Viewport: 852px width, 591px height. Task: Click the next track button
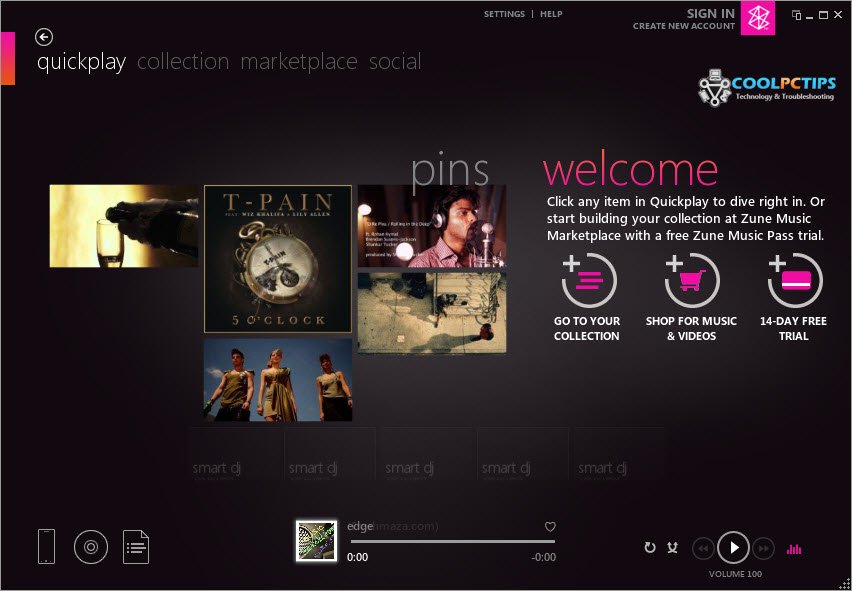tap(763, 549)
